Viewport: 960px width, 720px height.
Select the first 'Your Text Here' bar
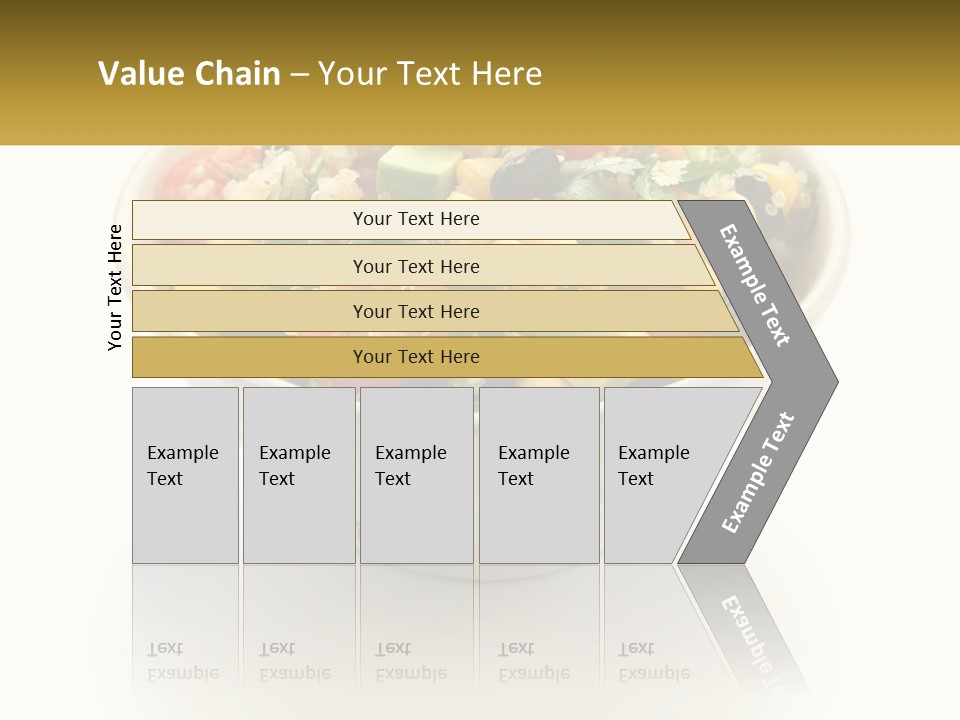tap(411, 219)
